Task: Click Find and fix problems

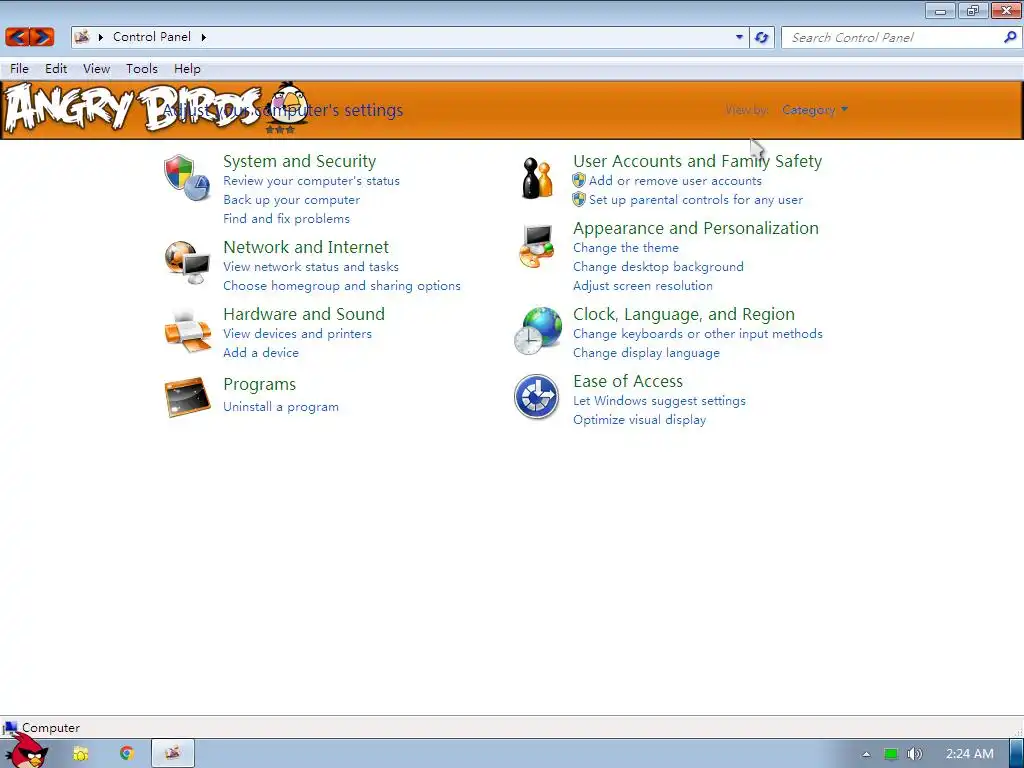Action: [287, 219]
